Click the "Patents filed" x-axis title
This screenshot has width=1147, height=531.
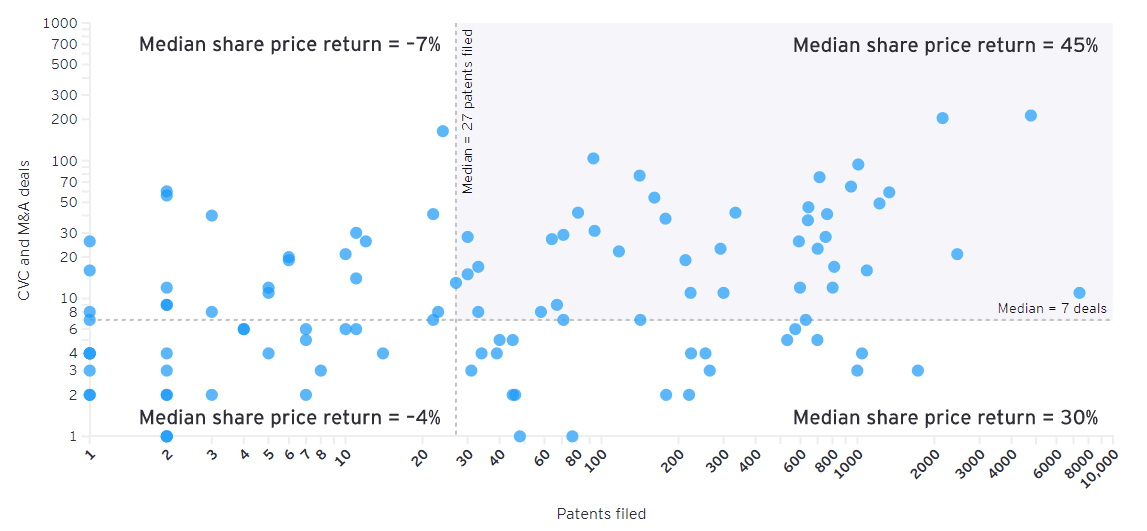601,514
